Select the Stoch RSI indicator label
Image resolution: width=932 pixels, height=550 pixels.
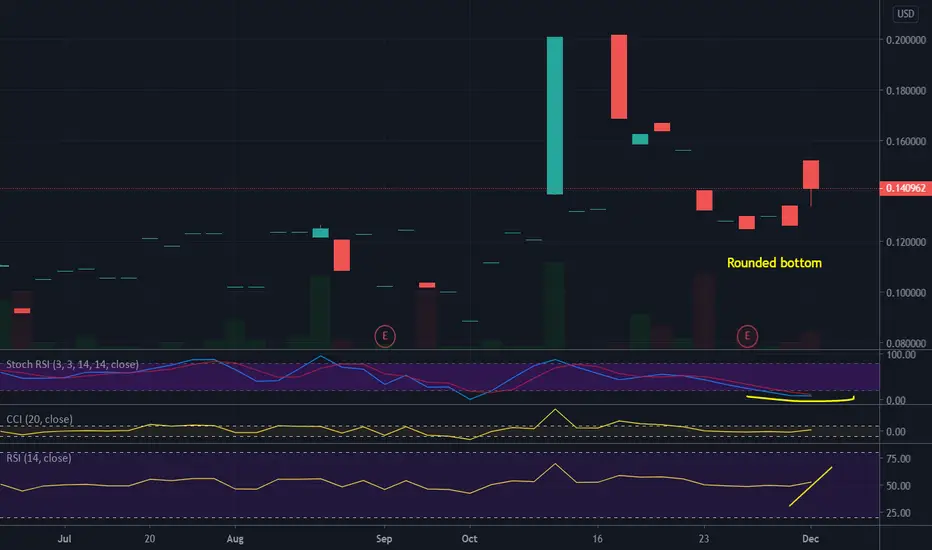tap(73, 364)
